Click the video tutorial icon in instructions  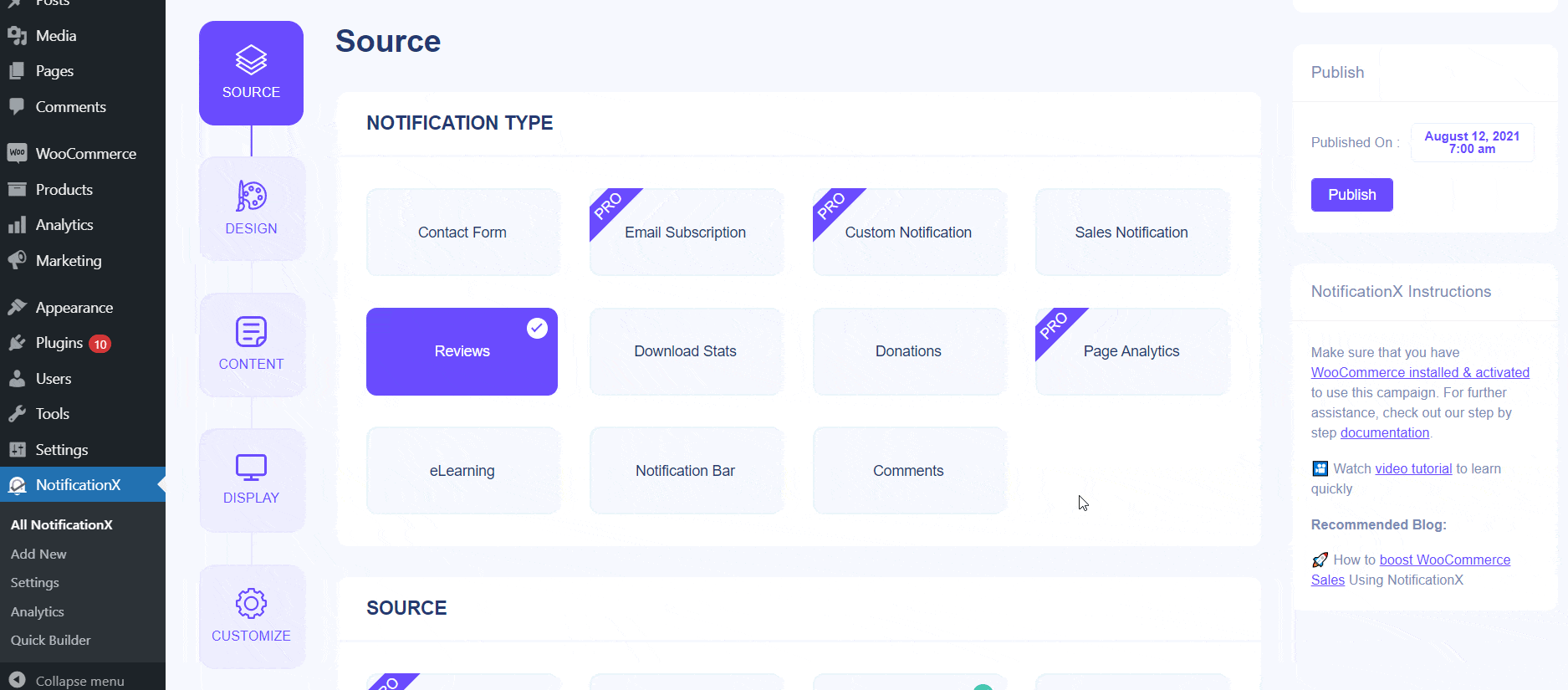pyautogui.click(x=1320, y=468)
